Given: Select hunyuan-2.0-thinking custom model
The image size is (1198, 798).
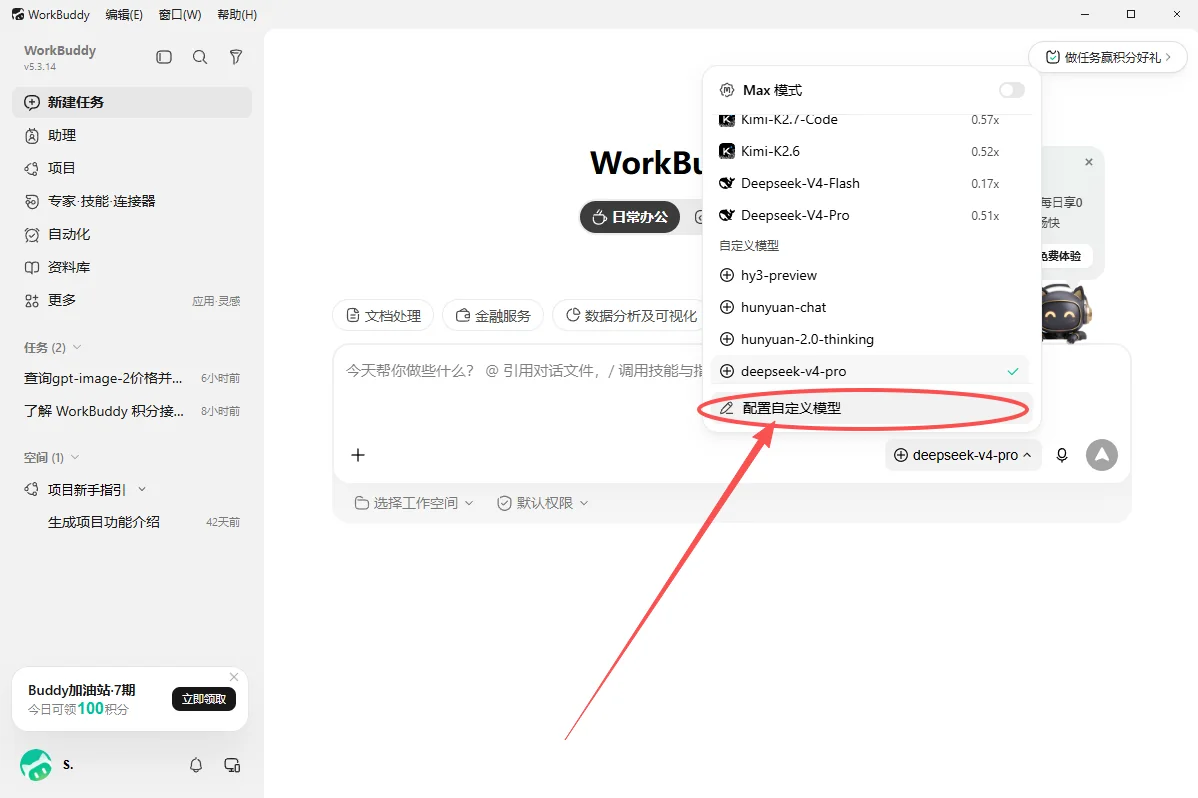Looking at the screenshot, I should coord(871,339).
